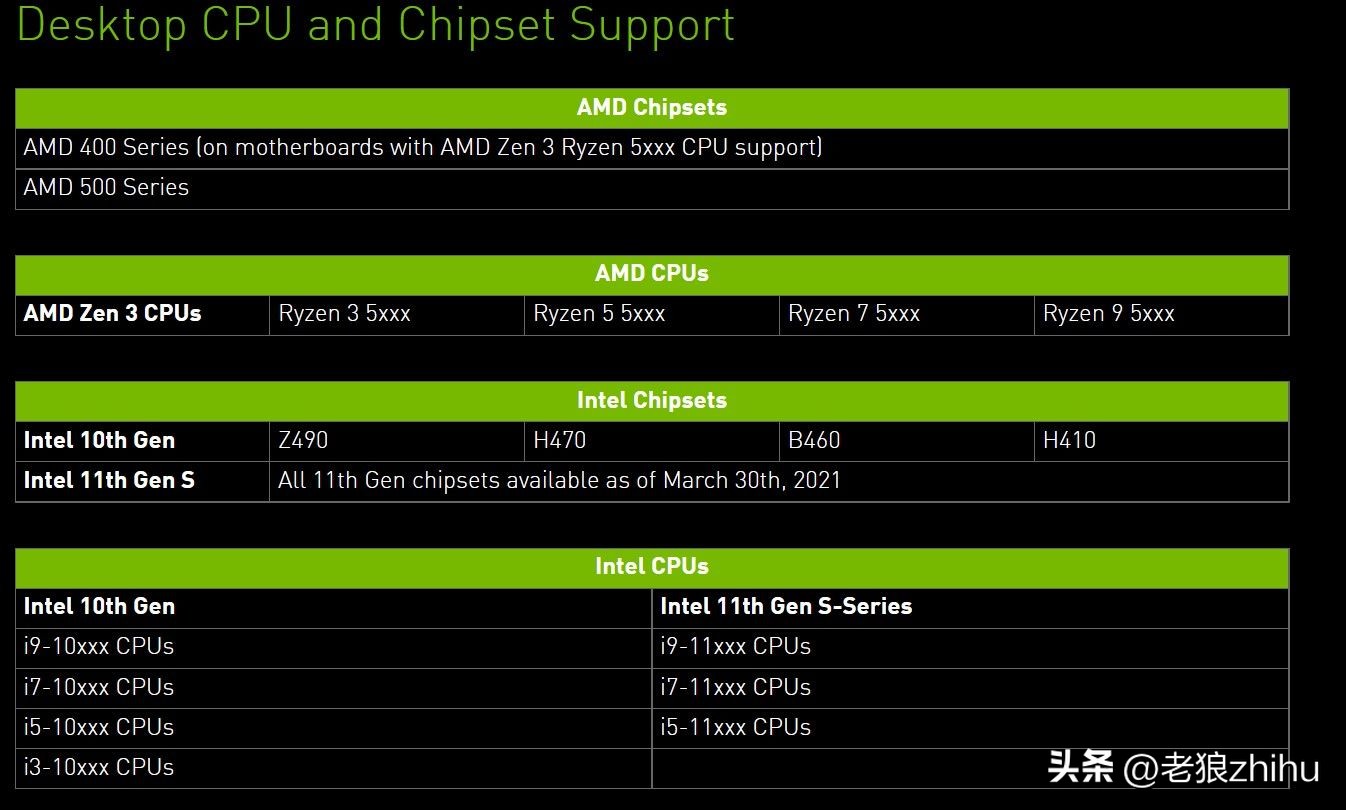The image size is (1346, 810).
Task: Click the Intel 11th Gen S row label
Action: [x=109, y=481]
